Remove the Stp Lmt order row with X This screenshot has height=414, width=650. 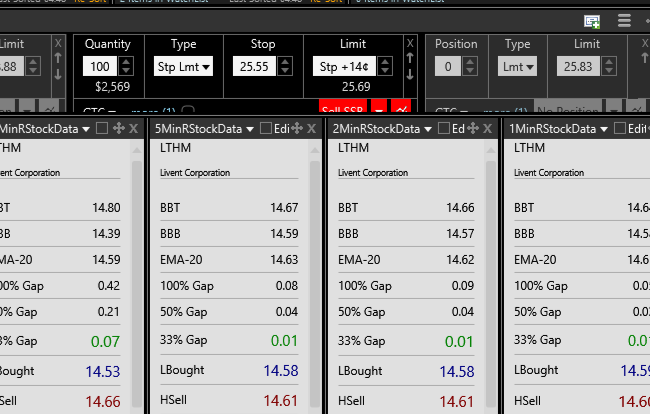point(410,43)
